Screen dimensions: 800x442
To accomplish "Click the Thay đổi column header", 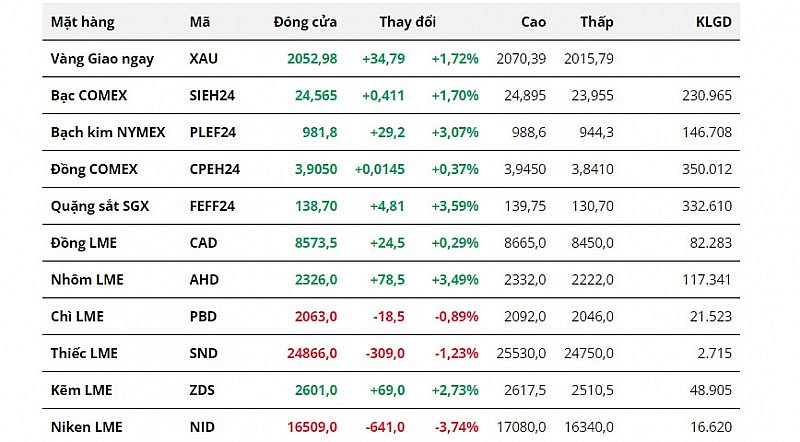I will 407,21.
